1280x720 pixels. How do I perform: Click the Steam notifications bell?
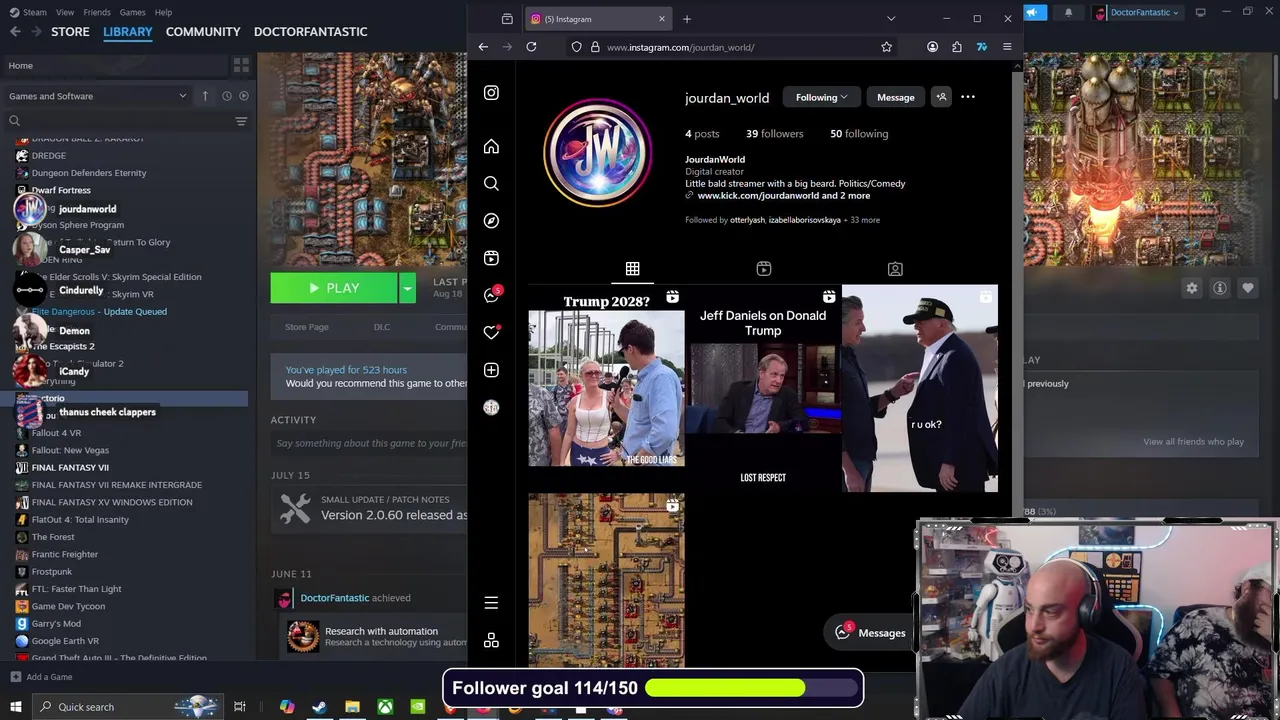tap(1068, 12)
